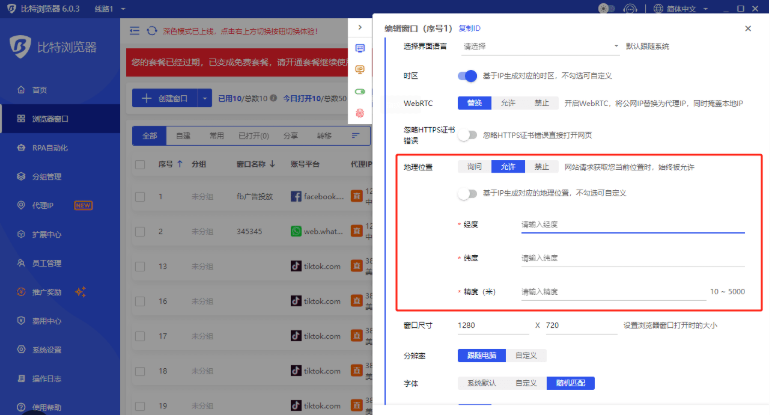Switch to 自建 tab
770x415 pixels.
pyautogui.click(x=183, y=136)
